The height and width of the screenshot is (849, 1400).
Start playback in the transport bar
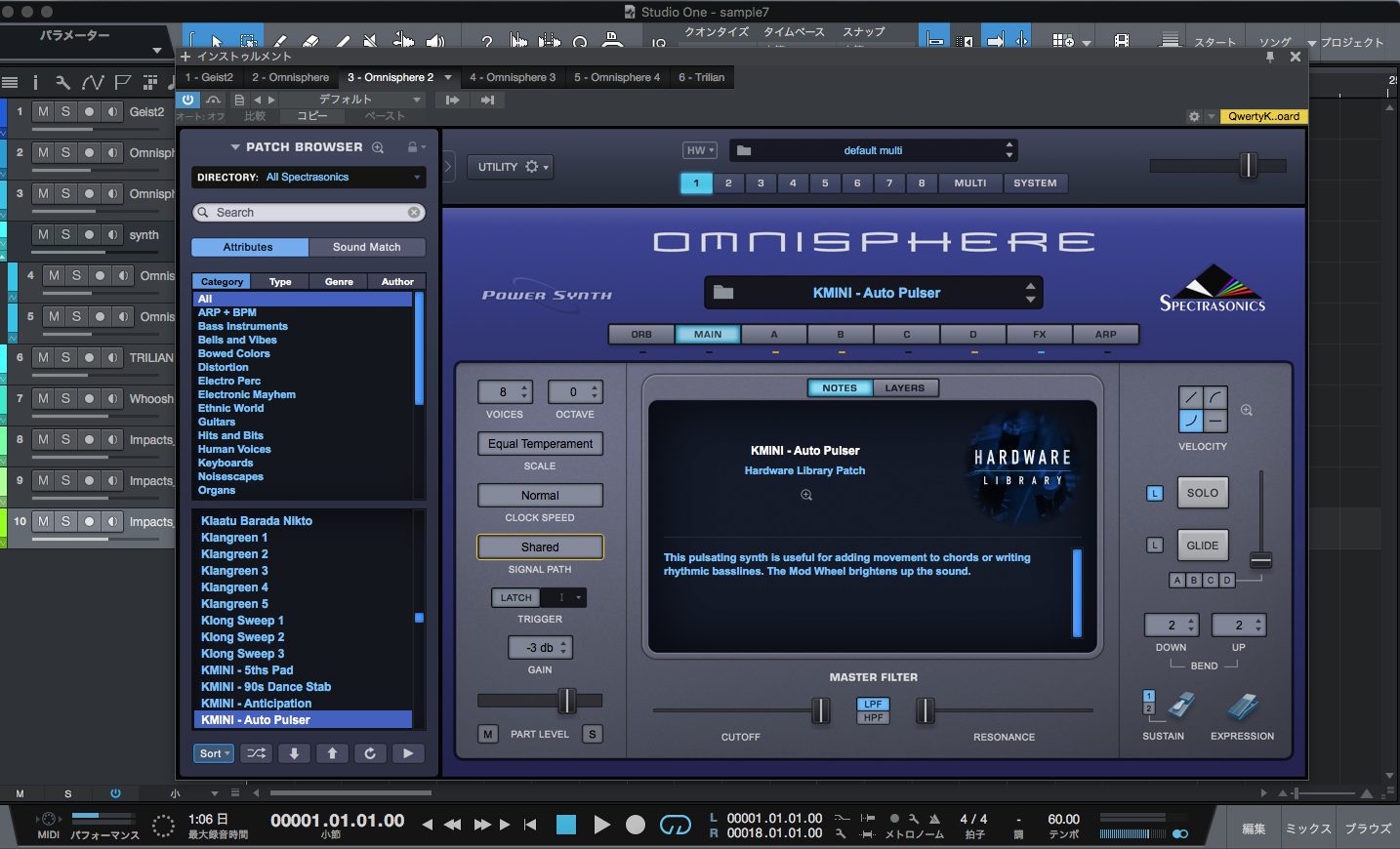[601, 825]
